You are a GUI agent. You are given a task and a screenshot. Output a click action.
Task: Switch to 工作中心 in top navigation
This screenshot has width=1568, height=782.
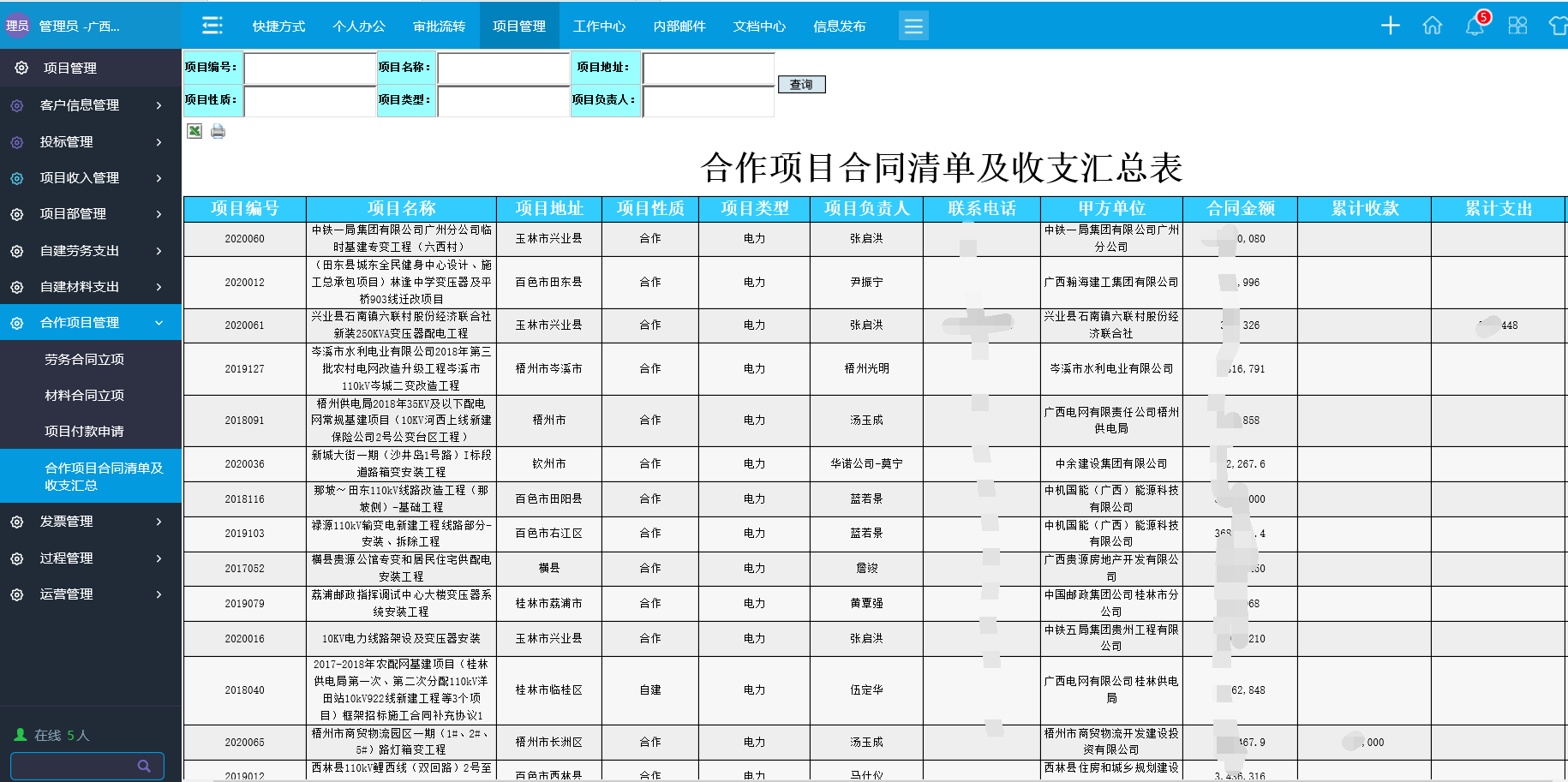[x=599, y=27]
